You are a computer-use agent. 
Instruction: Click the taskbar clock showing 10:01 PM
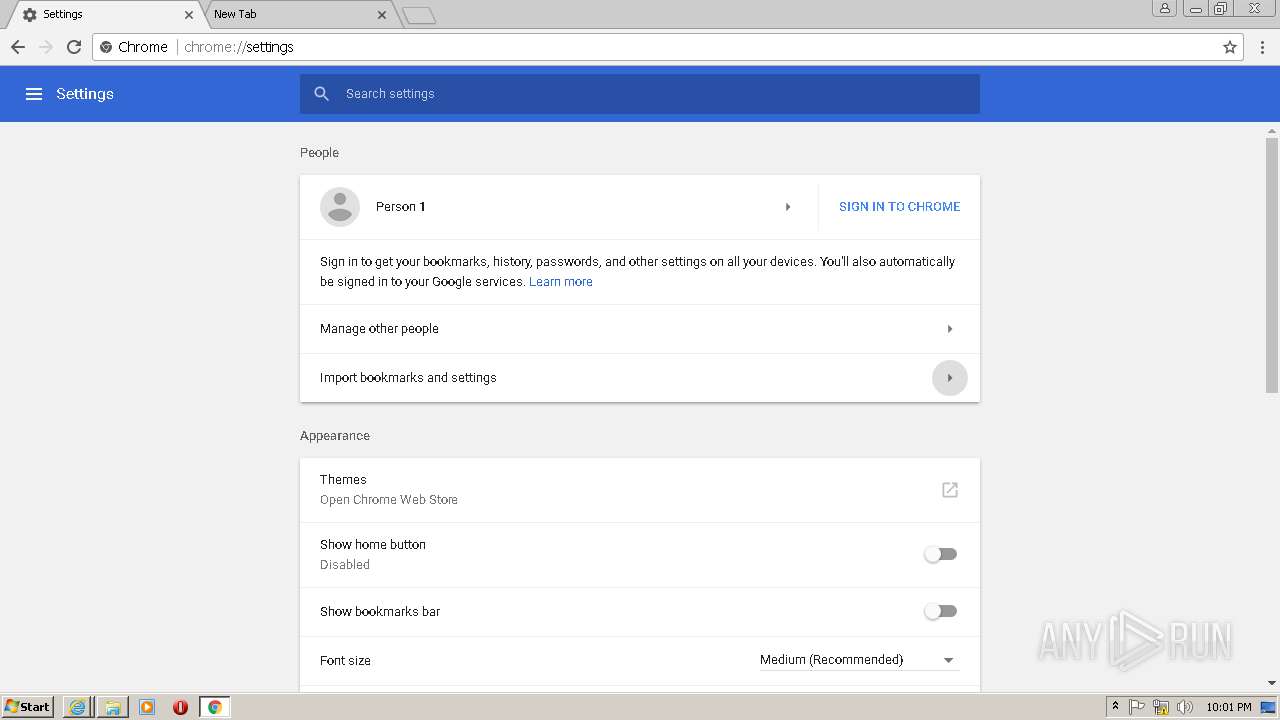(x=1228, y=707)
